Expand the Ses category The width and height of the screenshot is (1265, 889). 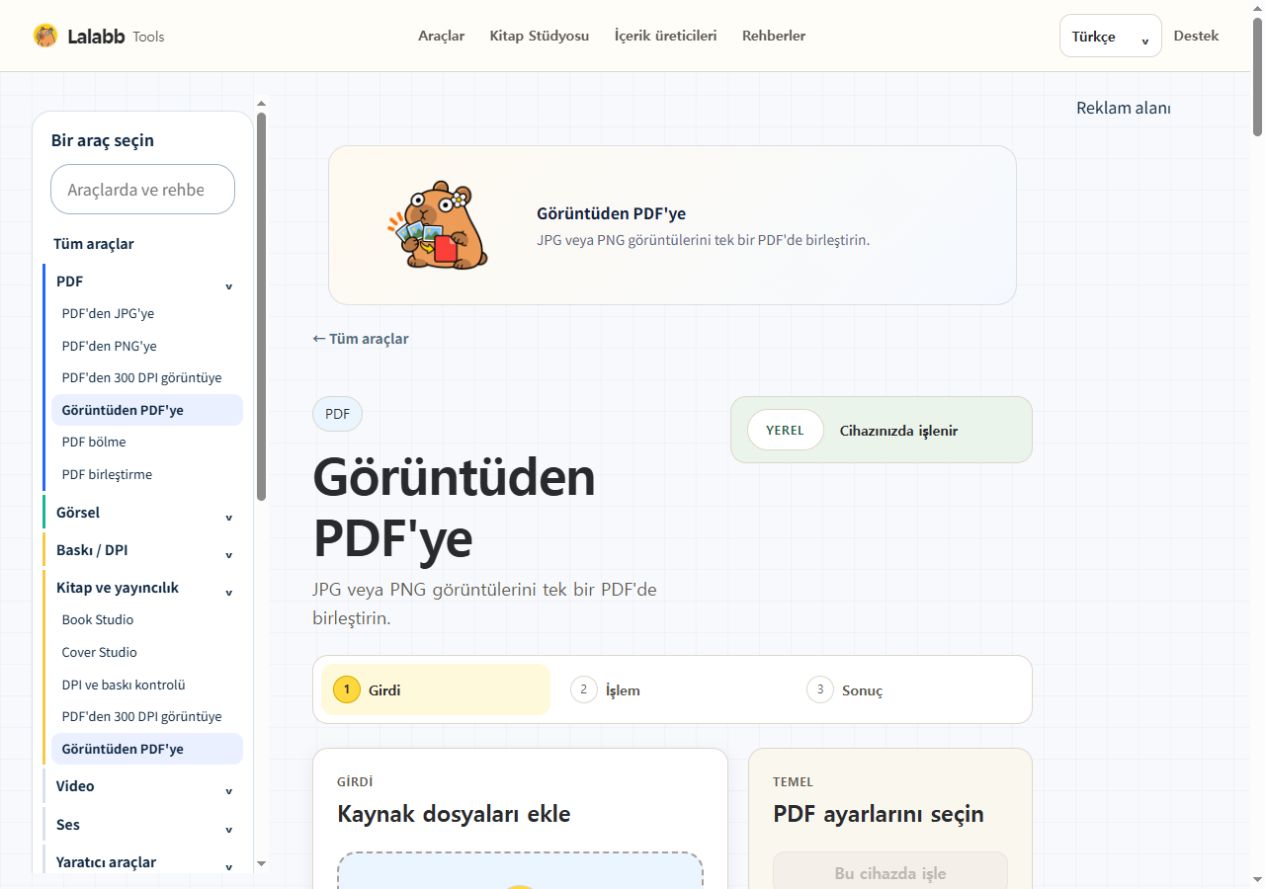(144, 825)
